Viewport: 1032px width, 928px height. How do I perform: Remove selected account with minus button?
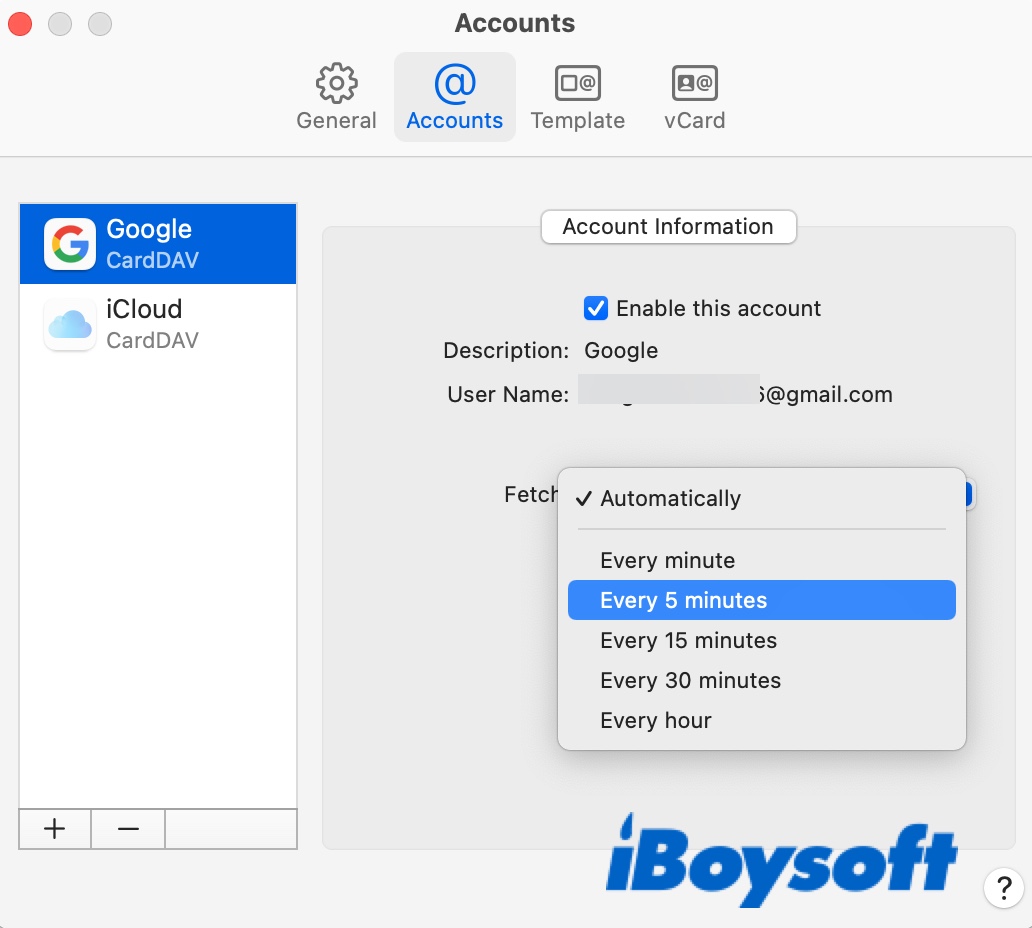pyautogui.click(x=128, y=829)
